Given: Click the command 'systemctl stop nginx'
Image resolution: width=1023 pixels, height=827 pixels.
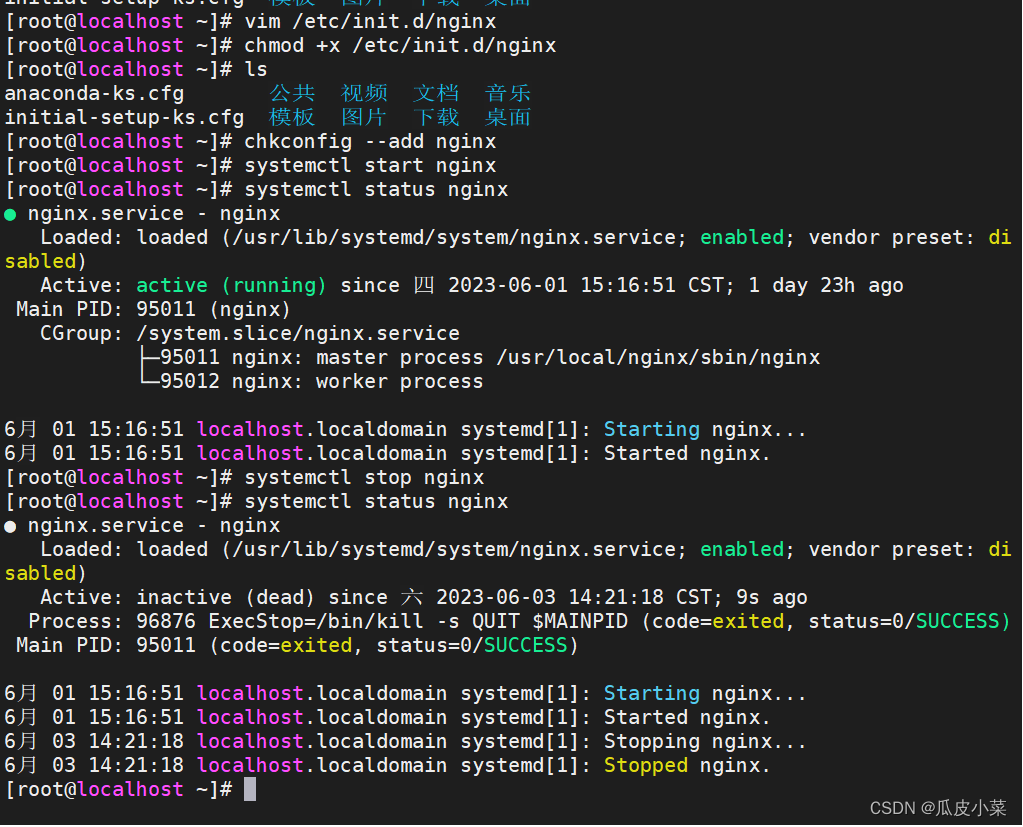Looking at the screenshot, I should (364, 477).
